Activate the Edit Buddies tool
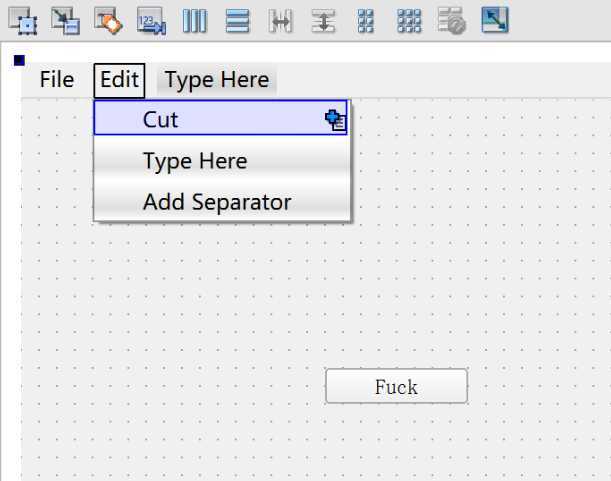611x481 pixels. click(108, 21)
